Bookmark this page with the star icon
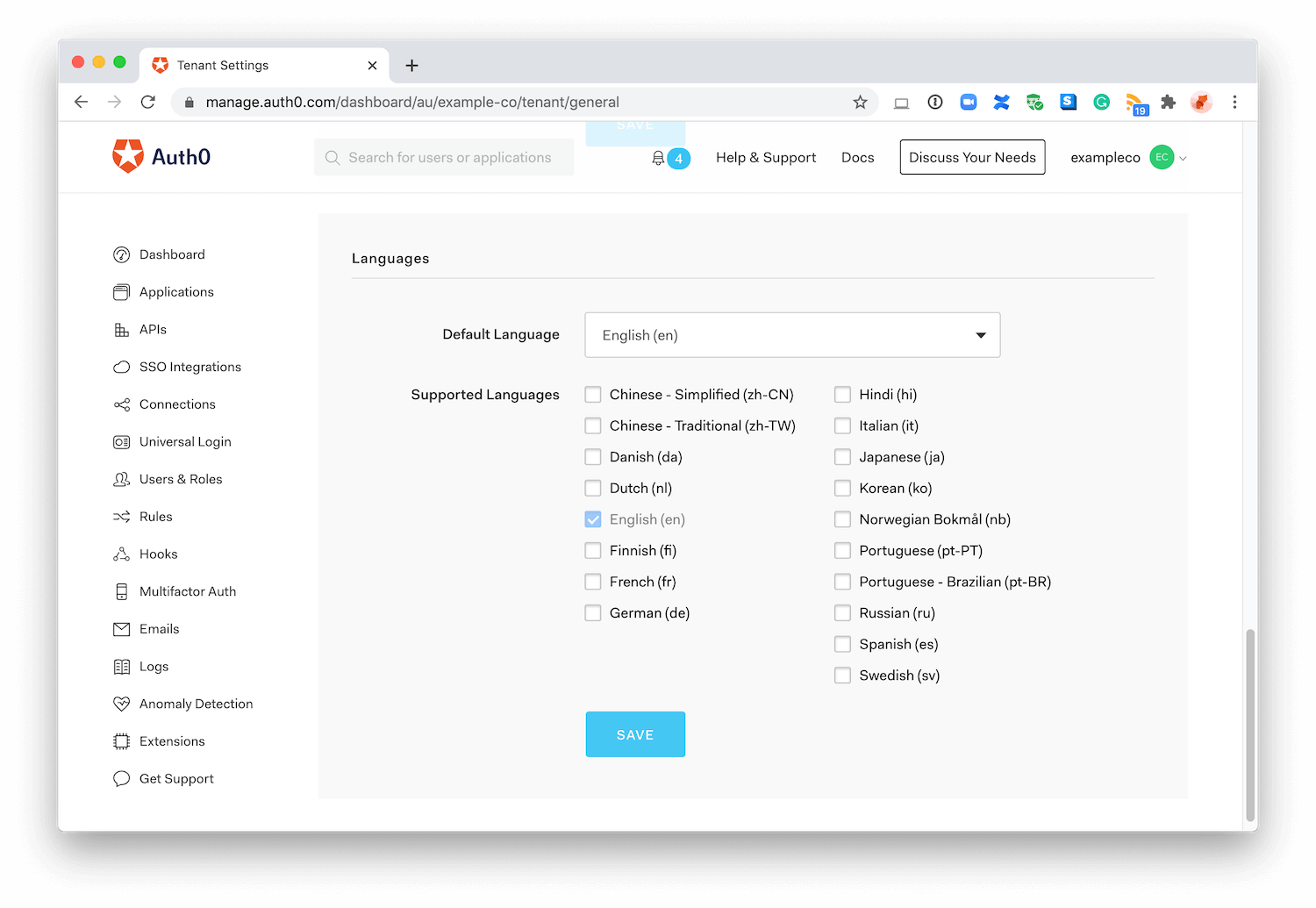1316x908 pixels. tap(860, 102)
